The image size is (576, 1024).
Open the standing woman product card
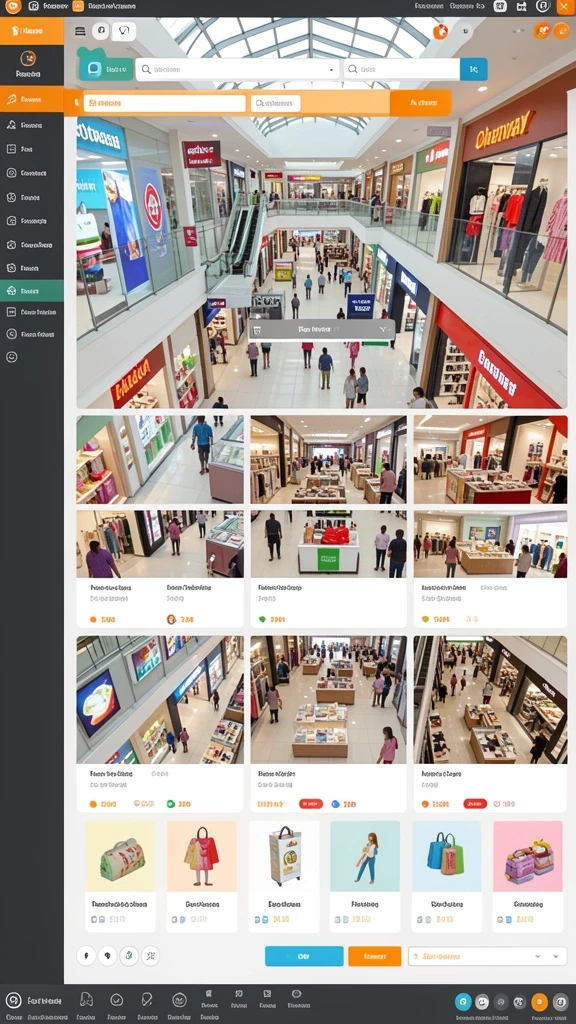click(x=365, y=876)
